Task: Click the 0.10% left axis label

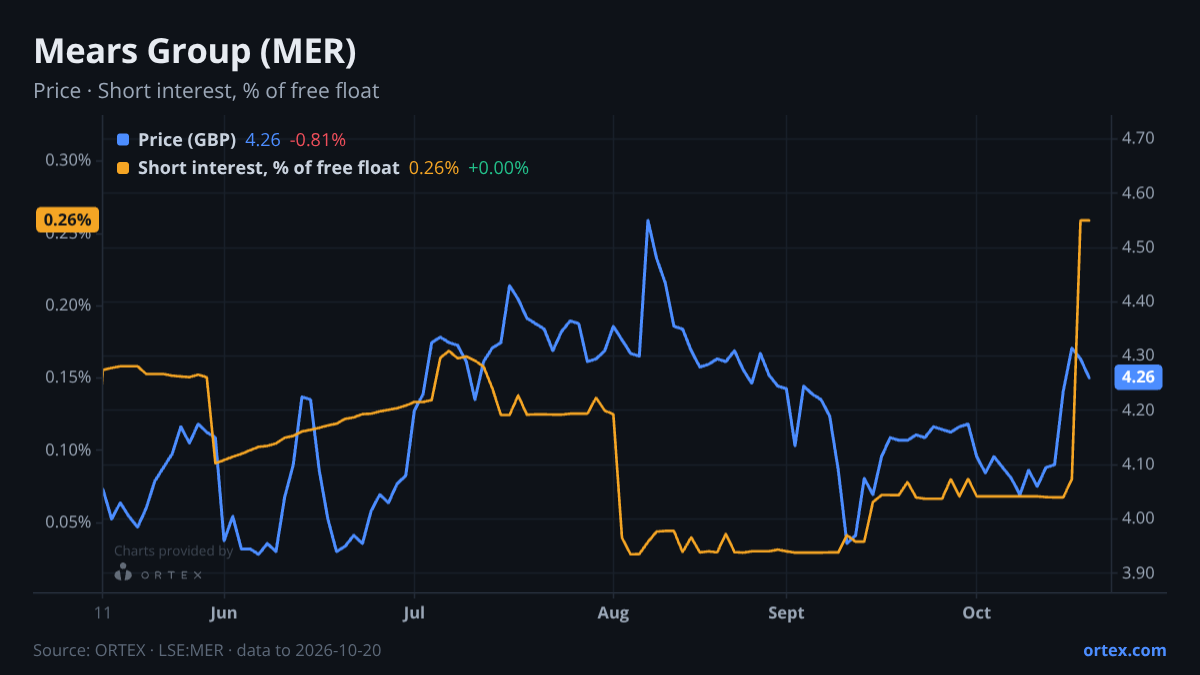Action: (x=69, y=450)
